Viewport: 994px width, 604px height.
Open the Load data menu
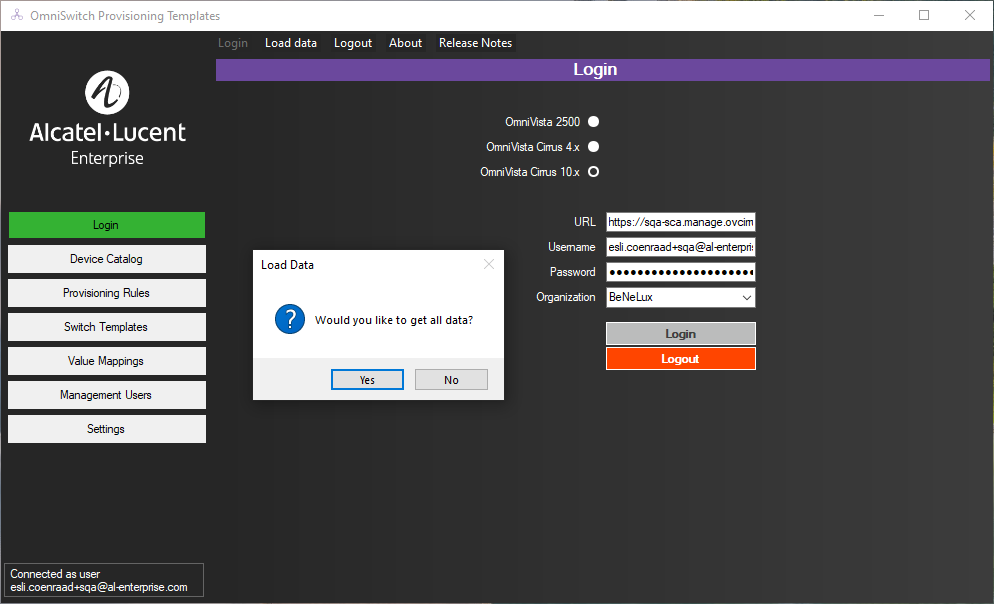(x=291, y=43)
